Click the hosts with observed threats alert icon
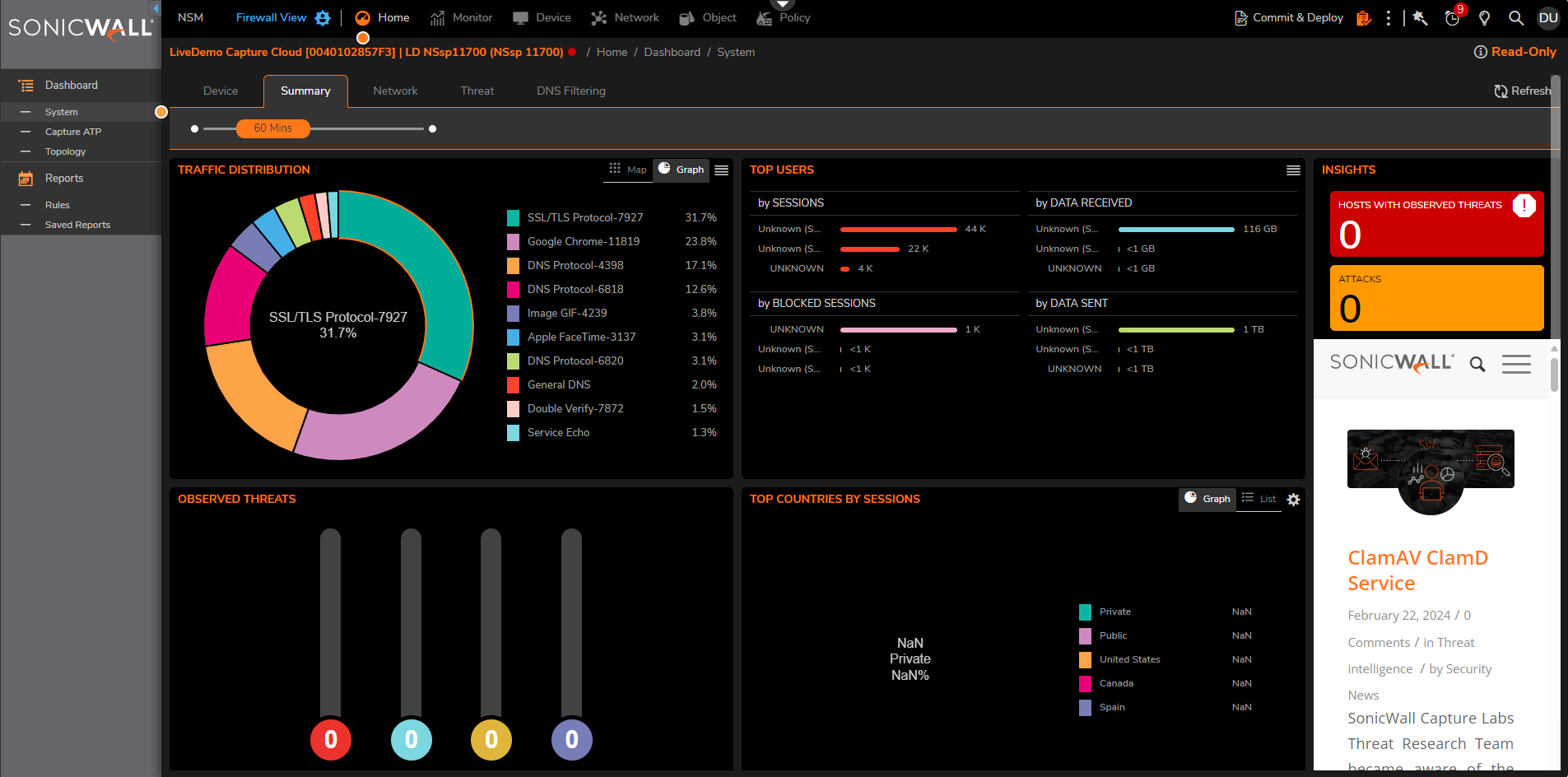Screen dimensions: 1568x777 point(1524,205)
